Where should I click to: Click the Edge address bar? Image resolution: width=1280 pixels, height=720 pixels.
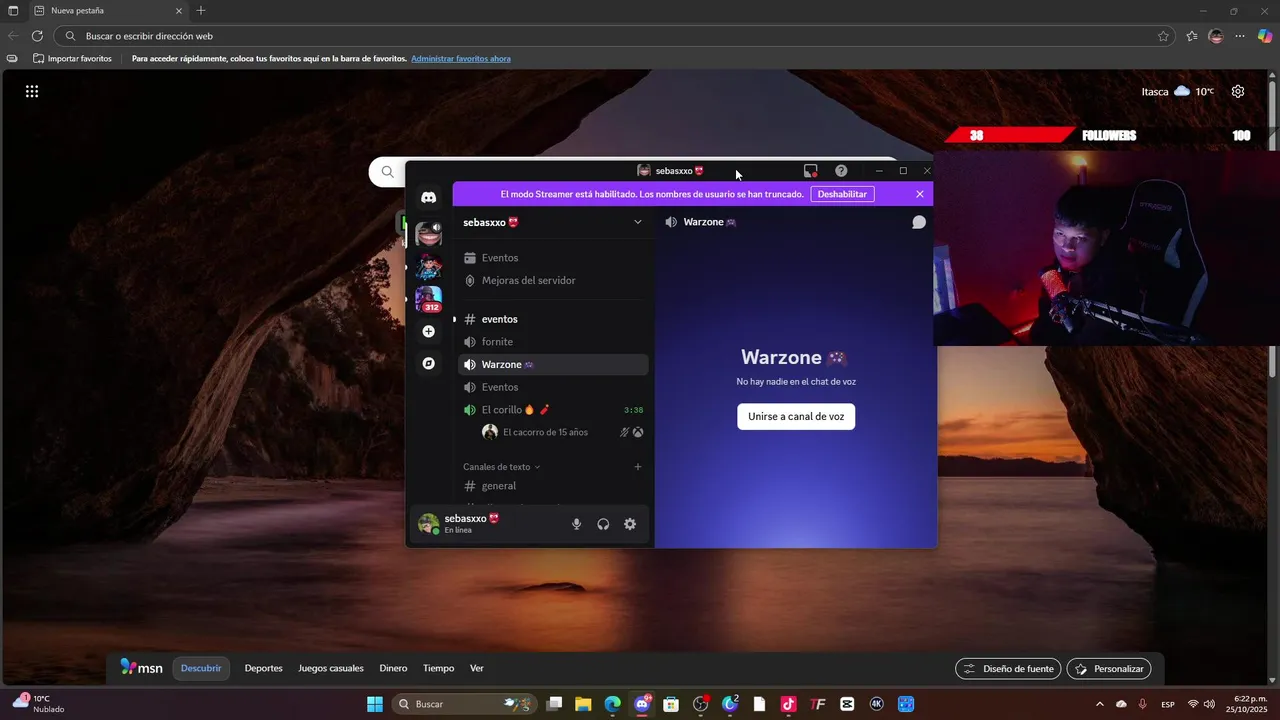[615, 36]
